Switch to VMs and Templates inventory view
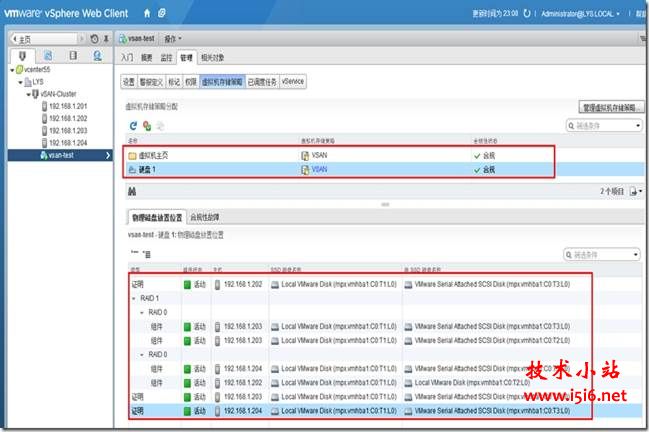This screenshot has width=649, height=432. [48, 55]
